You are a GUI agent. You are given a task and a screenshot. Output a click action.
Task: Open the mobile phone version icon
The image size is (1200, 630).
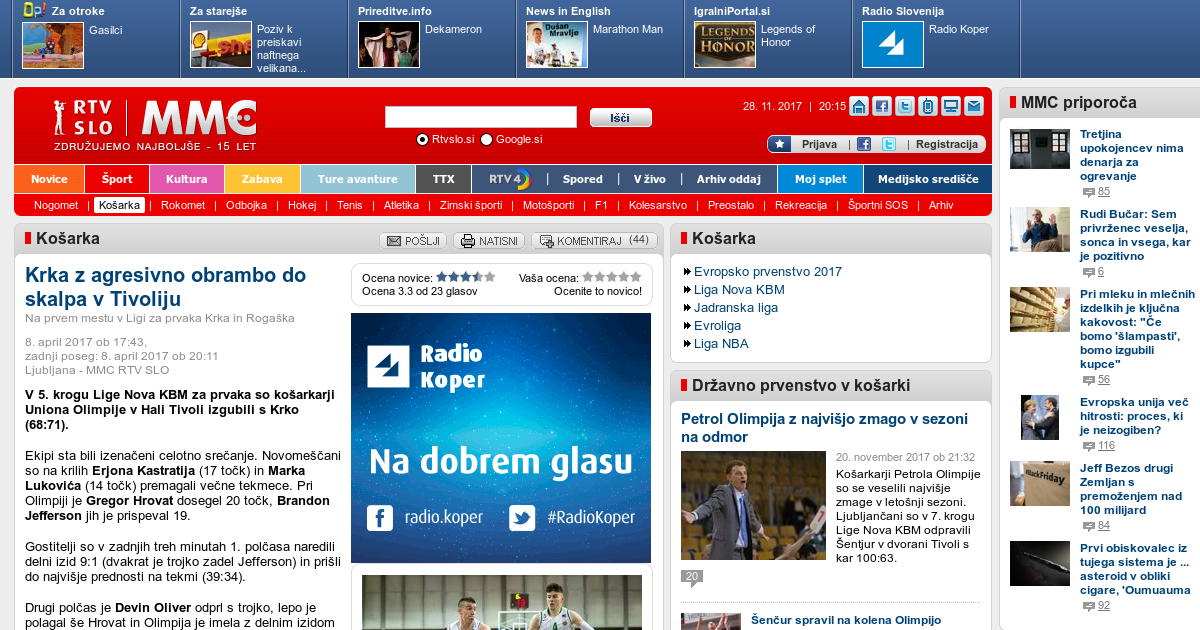click(927, 106)
